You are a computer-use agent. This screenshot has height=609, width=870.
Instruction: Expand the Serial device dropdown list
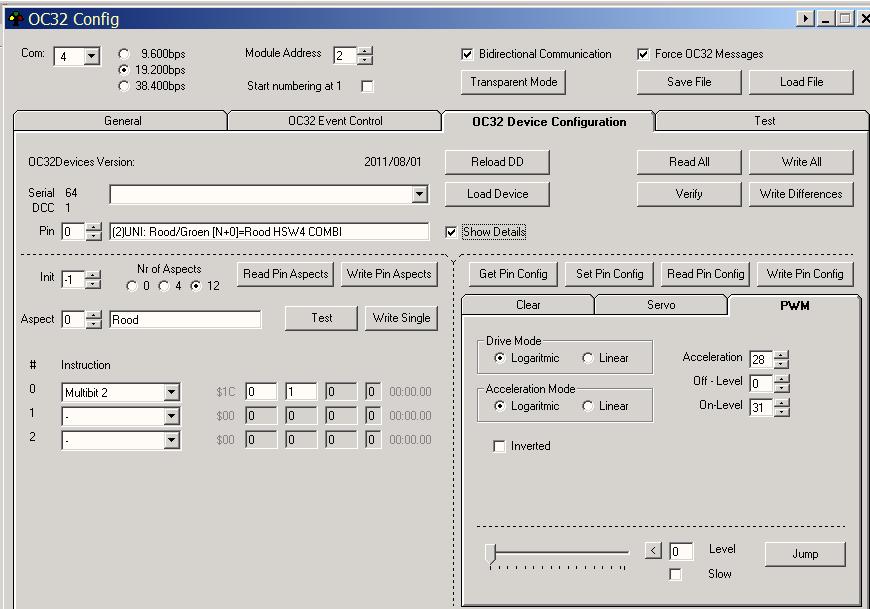coord(419,194)
